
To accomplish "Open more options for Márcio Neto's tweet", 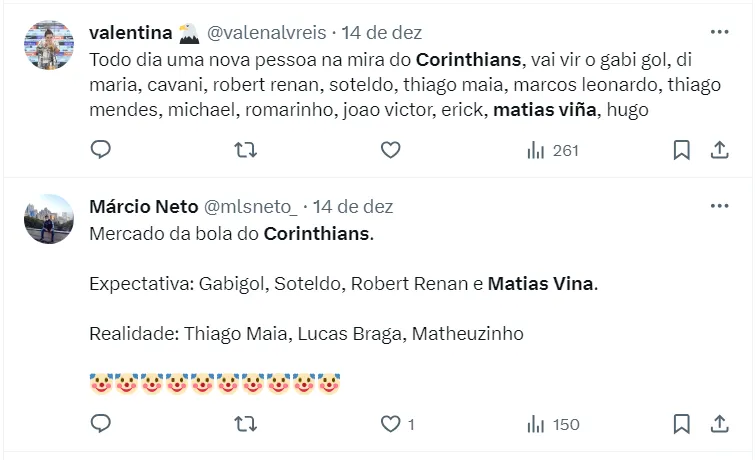I will [719, 206].
